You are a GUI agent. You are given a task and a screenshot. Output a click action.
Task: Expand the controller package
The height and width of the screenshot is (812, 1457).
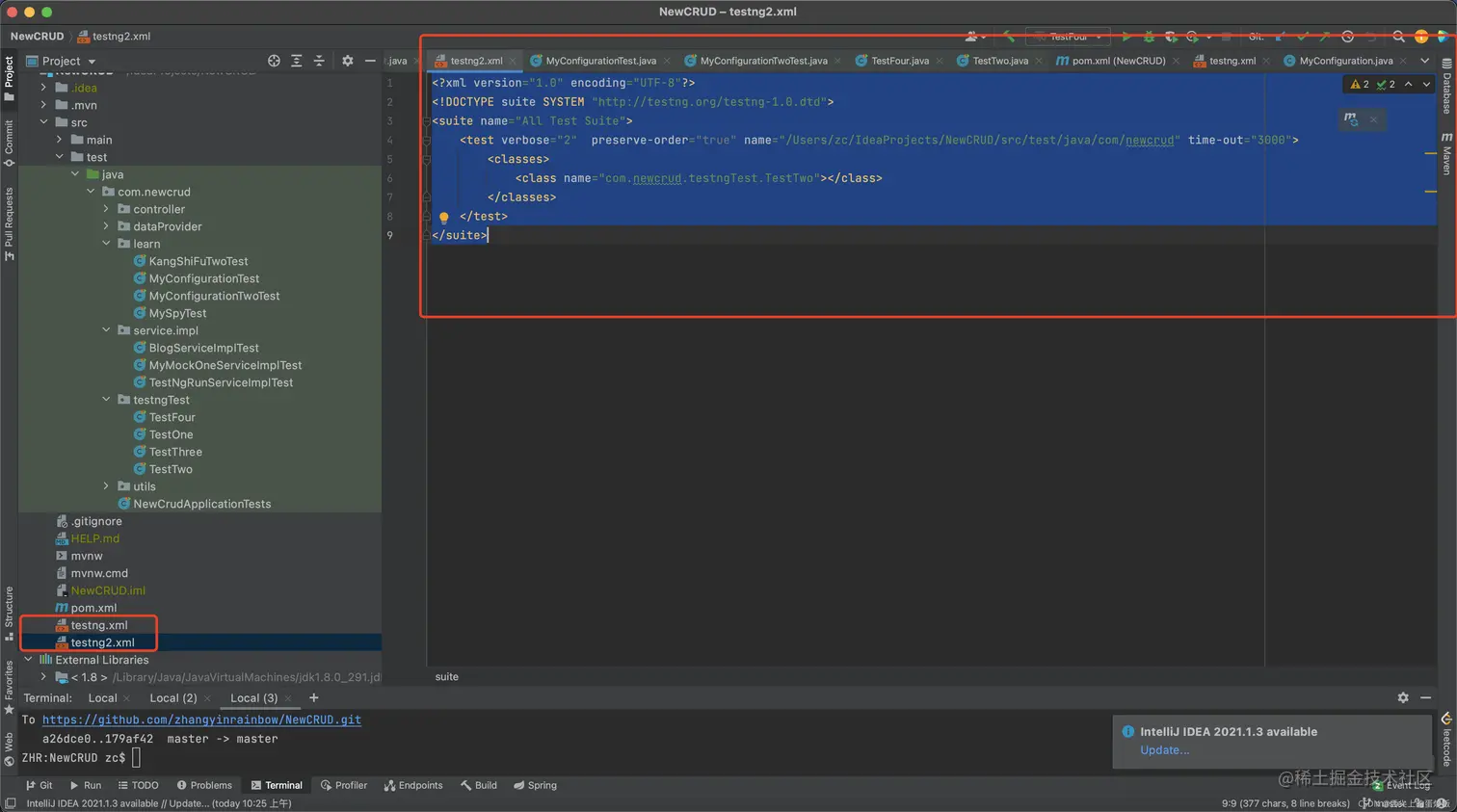point(106,209)
